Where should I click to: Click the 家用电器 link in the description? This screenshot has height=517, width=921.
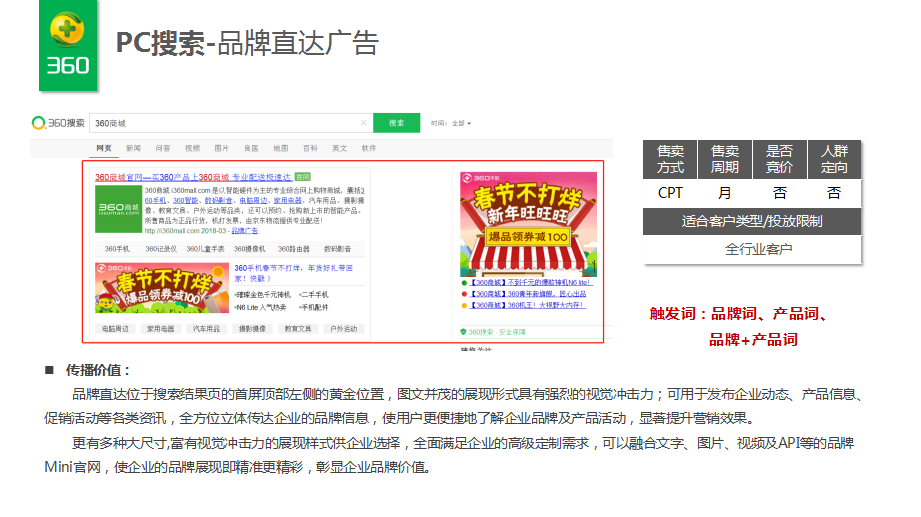tap(288, 200)
